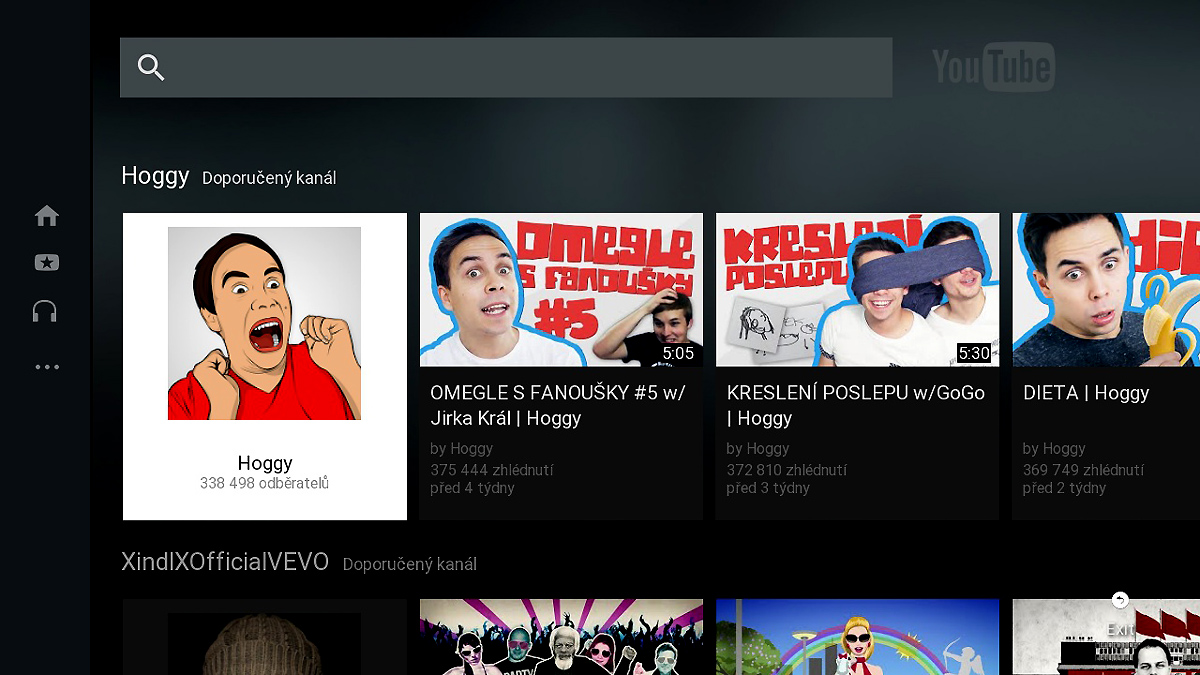
Task: Click '369 749 zhlédnutí' view count
Action: click(1083, 469)
